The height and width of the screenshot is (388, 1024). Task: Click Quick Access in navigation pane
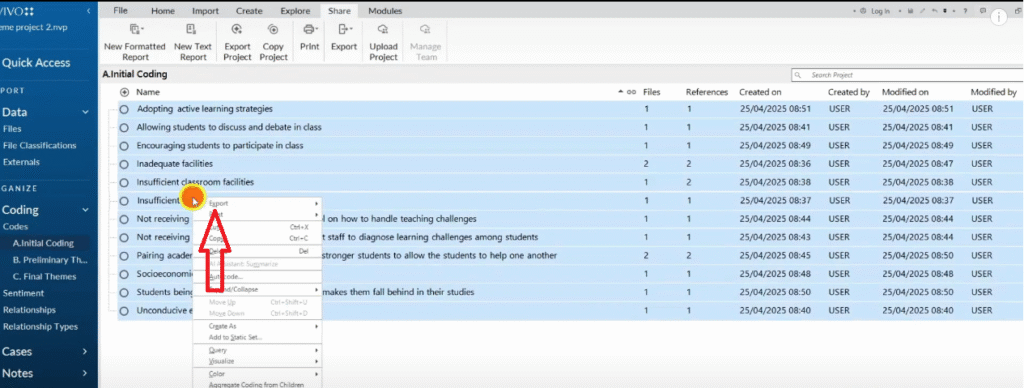click(36, 63)
